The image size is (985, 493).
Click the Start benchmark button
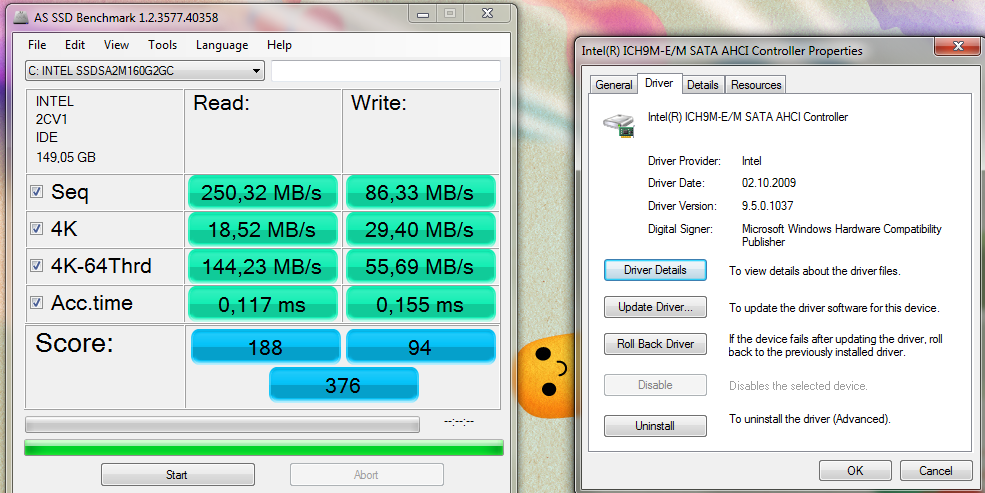(178, 475)
